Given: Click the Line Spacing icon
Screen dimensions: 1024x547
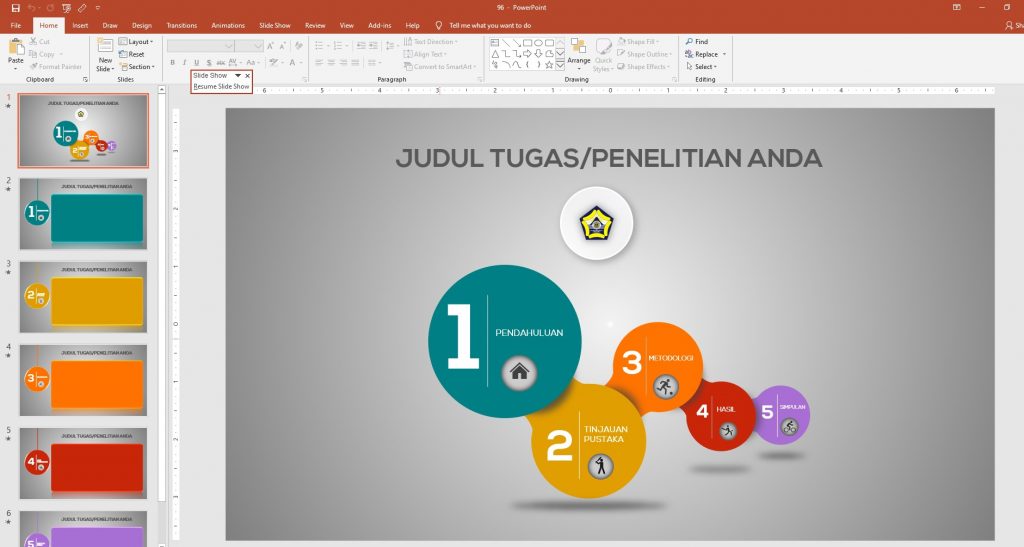Looking at the screenshot, I should pos(391,46).
